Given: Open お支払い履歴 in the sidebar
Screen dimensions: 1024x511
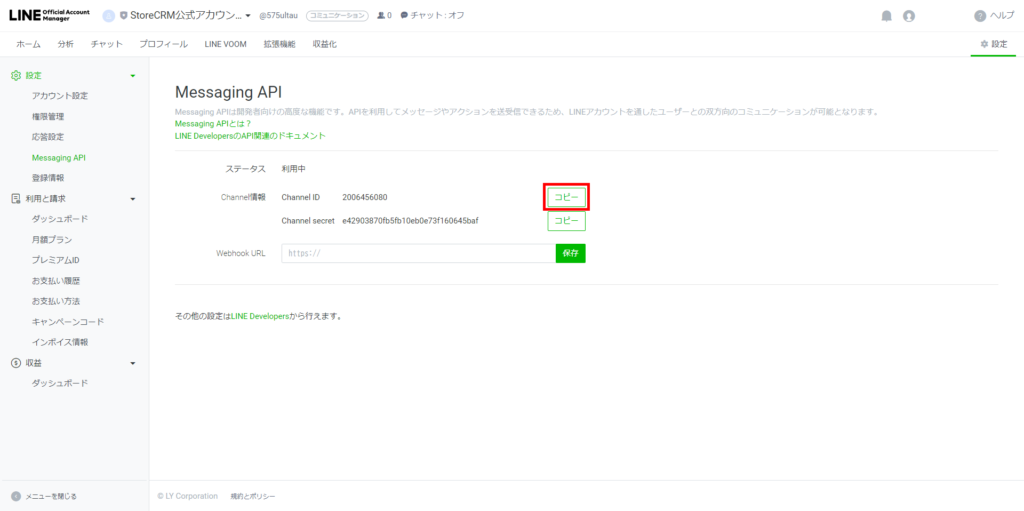Looking at the screenshot, I should (56, 281).
